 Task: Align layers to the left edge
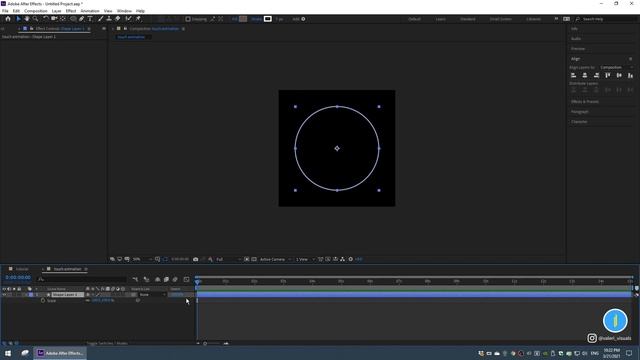pyautogui.click(x=573, y=75)
